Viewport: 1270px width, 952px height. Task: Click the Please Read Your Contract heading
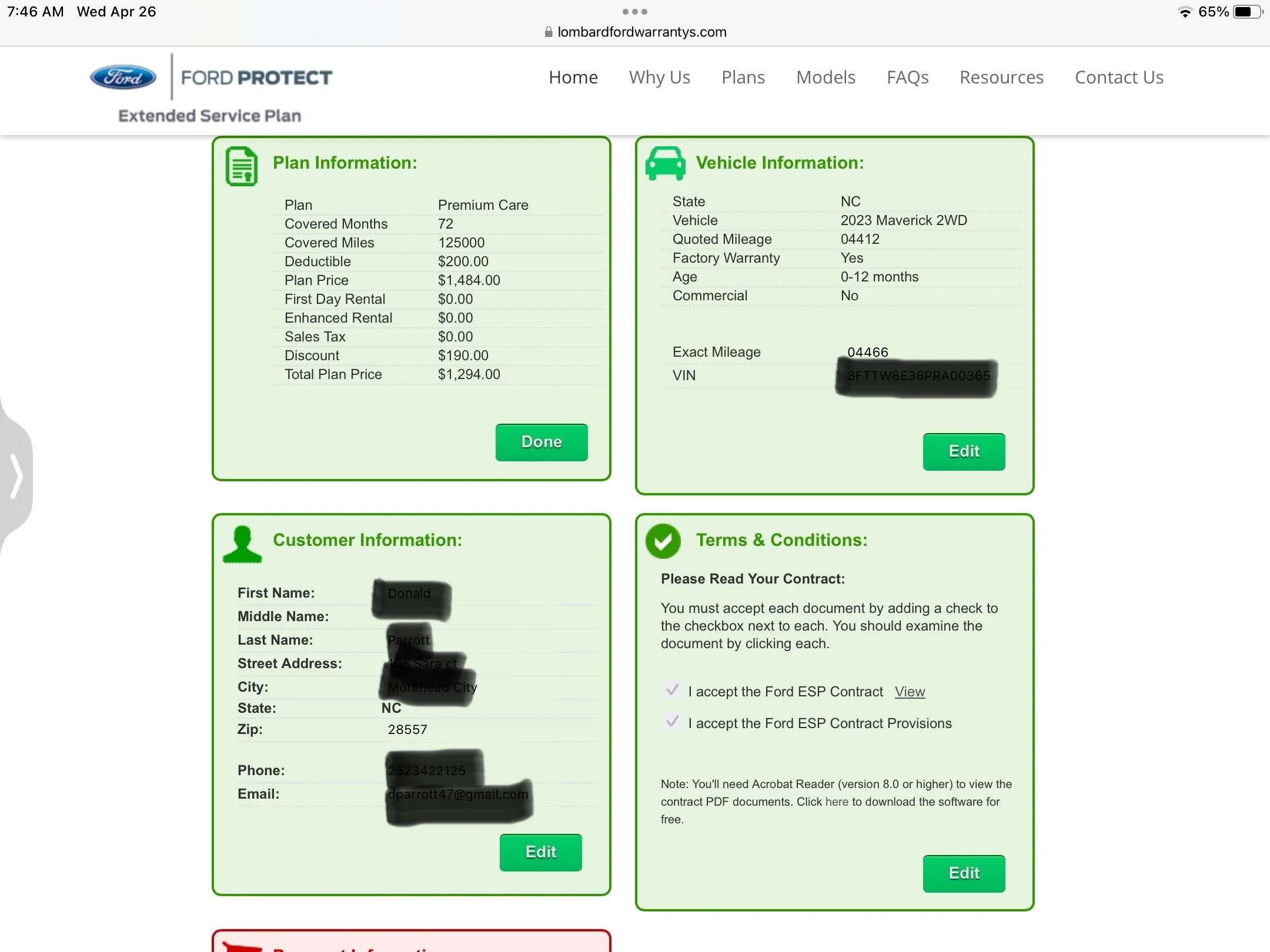click(753, 579)
